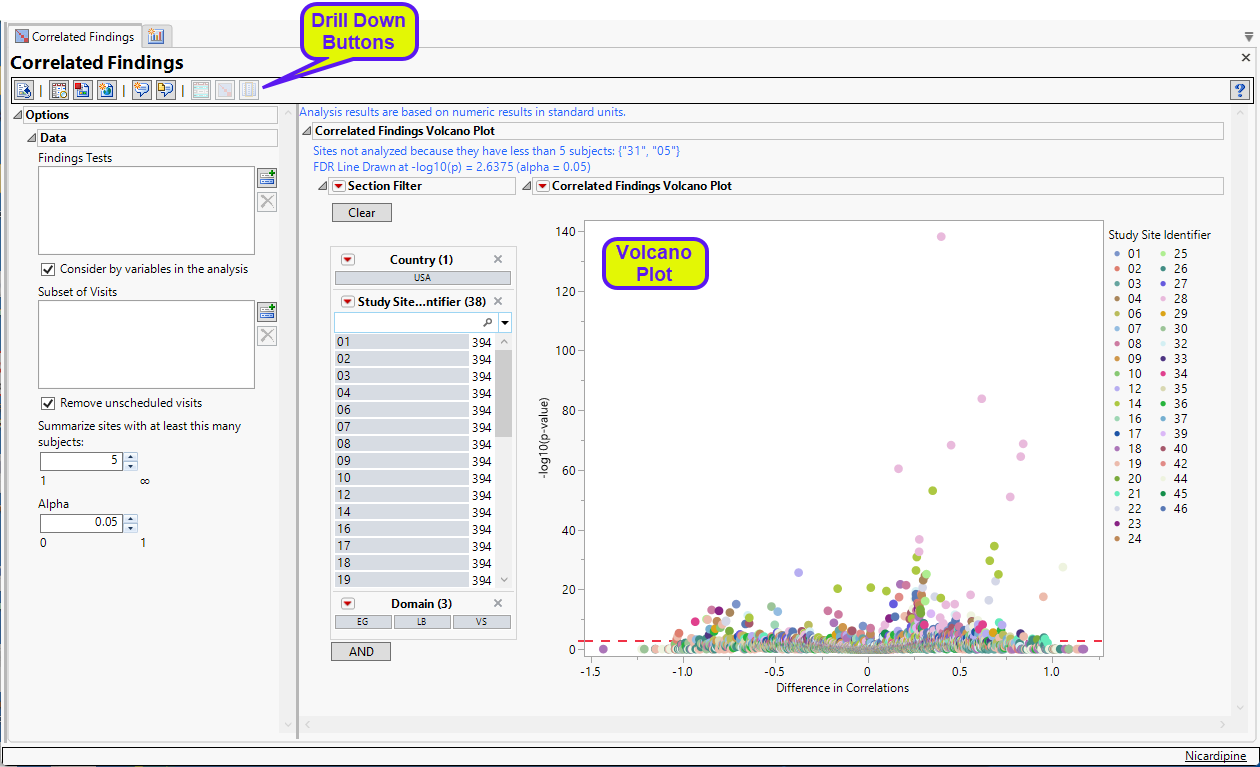Click the add Findings Tests icon

point(267,178)
